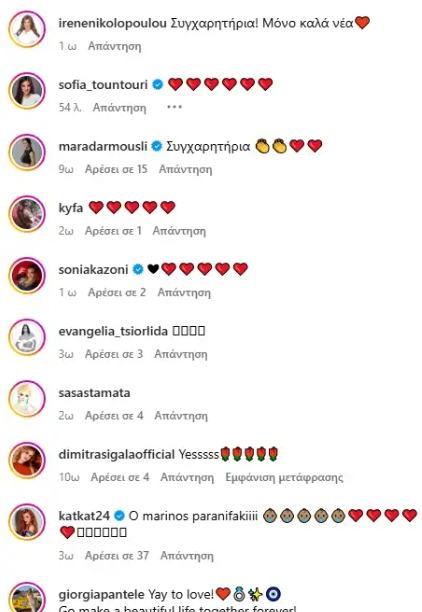Show translation with 'Εμφάνιση μετάφρασης' link

click(284, 477)
